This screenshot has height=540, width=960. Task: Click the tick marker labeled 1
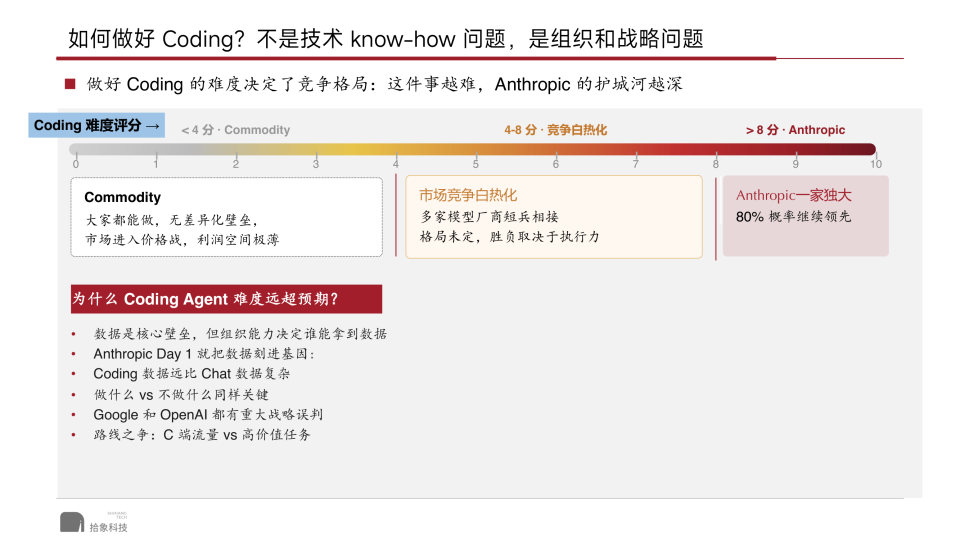coord(156,163)
